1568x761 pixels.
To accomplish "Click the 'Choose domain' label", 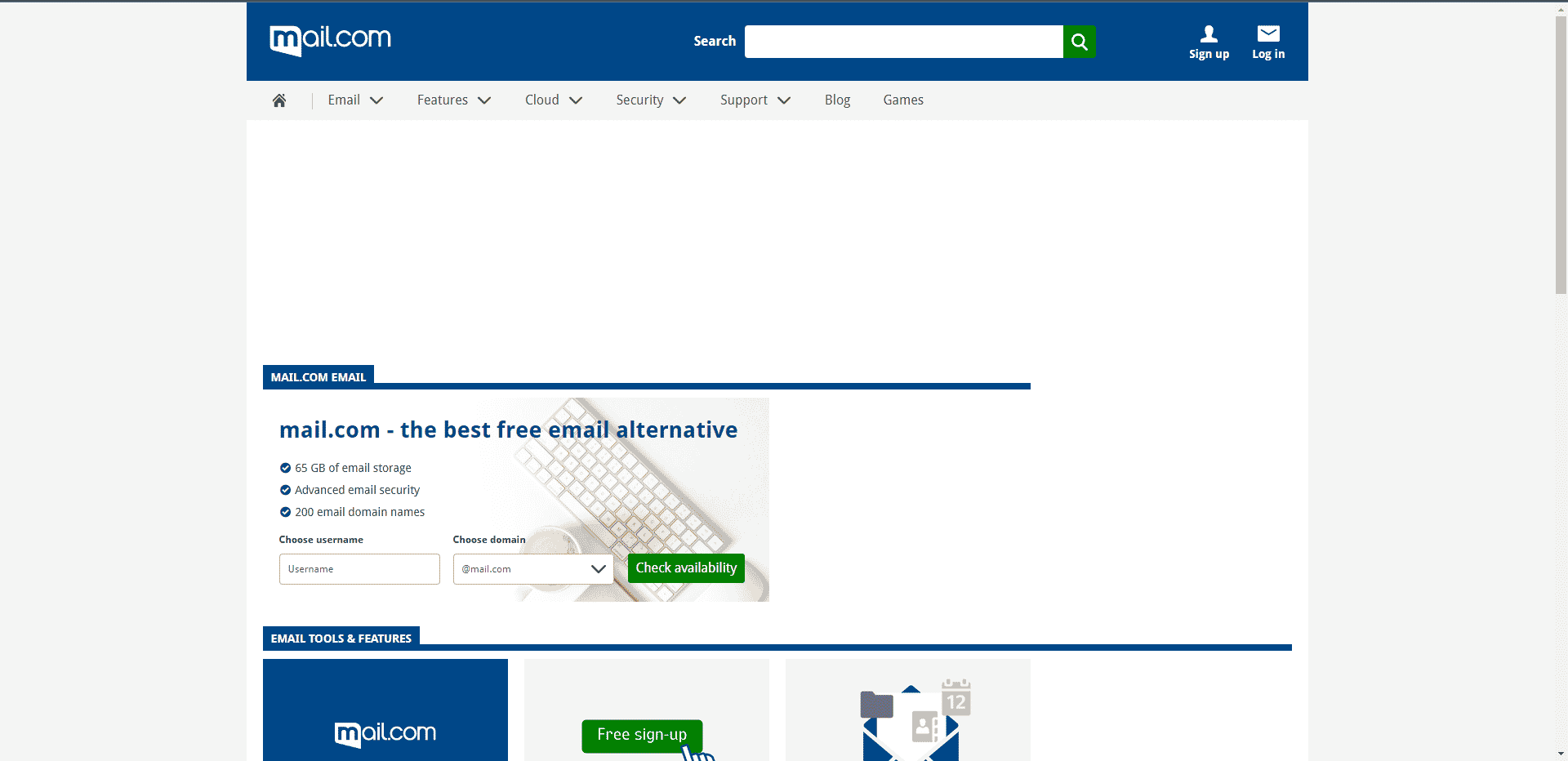I will (x=489, y=540).
